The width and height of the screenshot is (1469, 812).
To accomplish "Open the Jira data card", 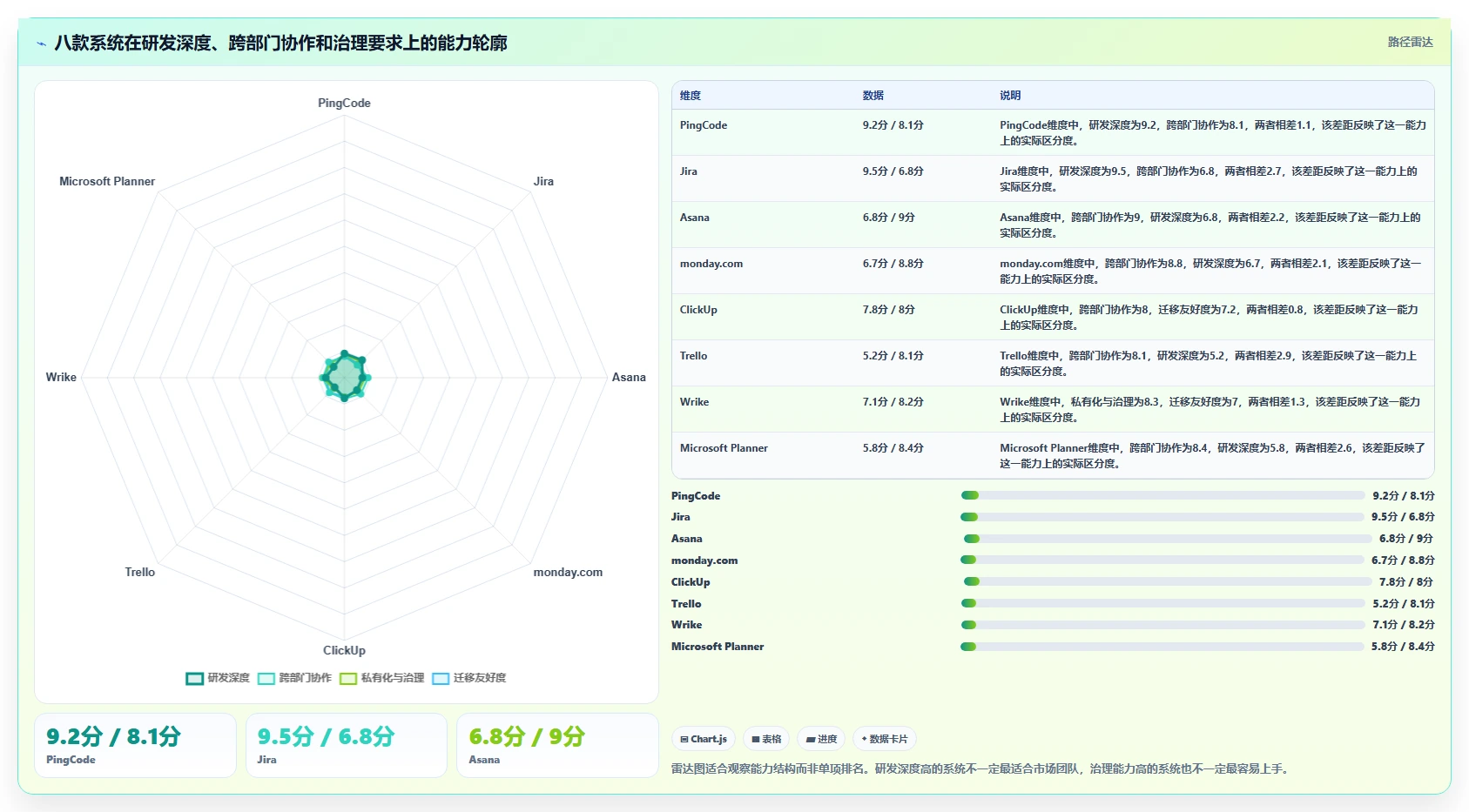I will tap(347, 745).
